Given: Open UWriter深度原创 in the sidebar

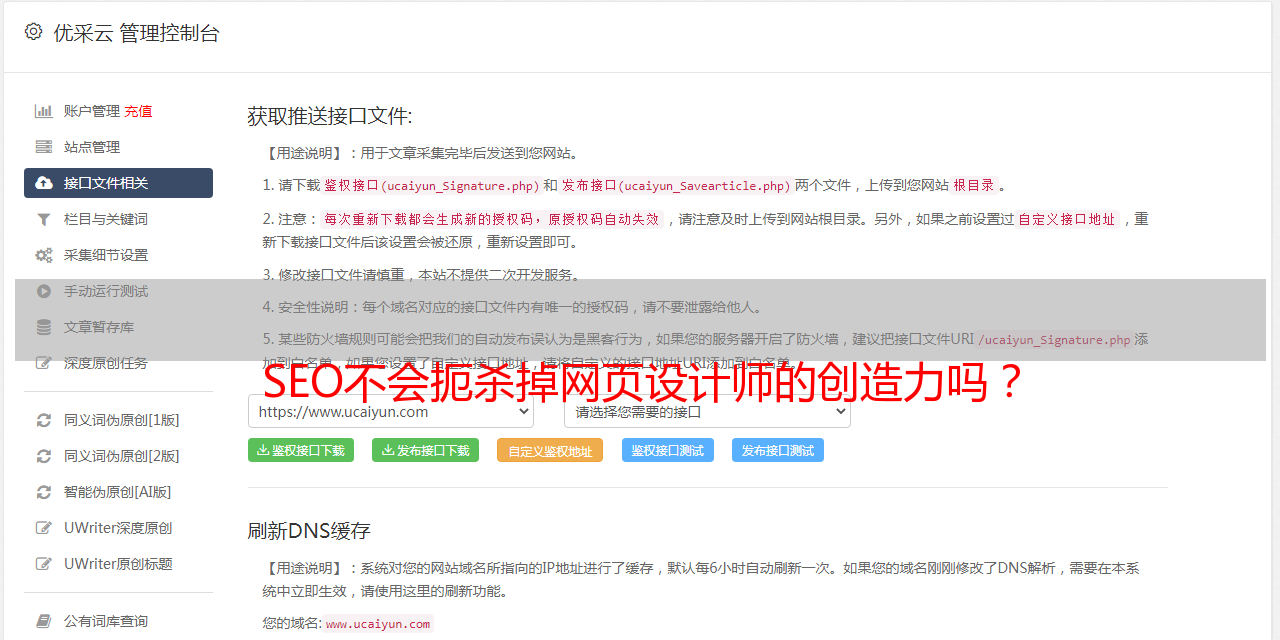Looking at the screenshot, I should 118,528.
